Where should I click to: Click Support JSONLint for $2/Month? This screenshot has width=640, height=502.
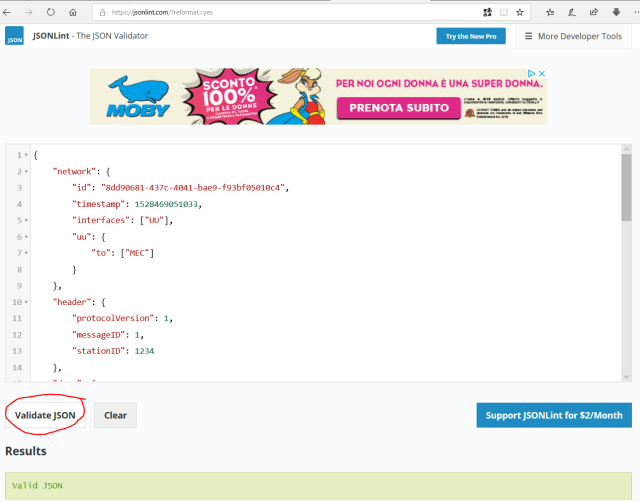pyautogui.click(x=554, y=415)
